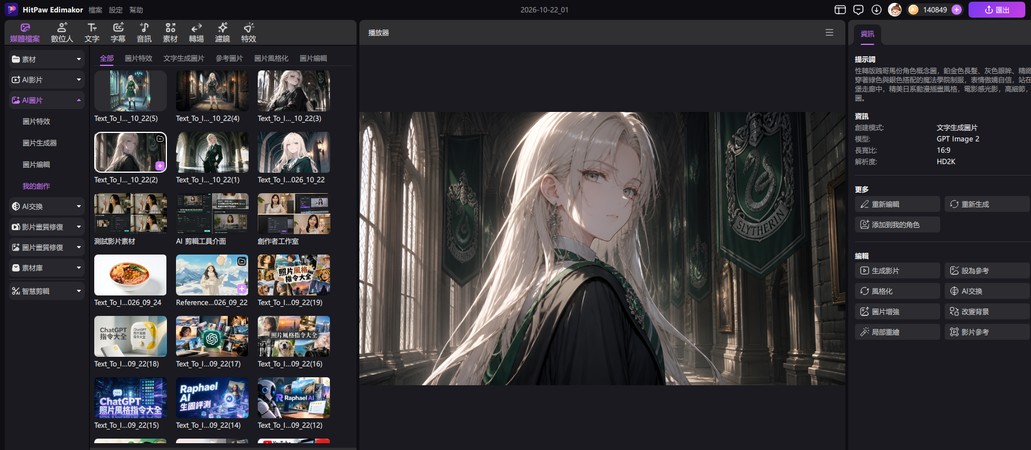Open the feedback message icon

(858, 9)
